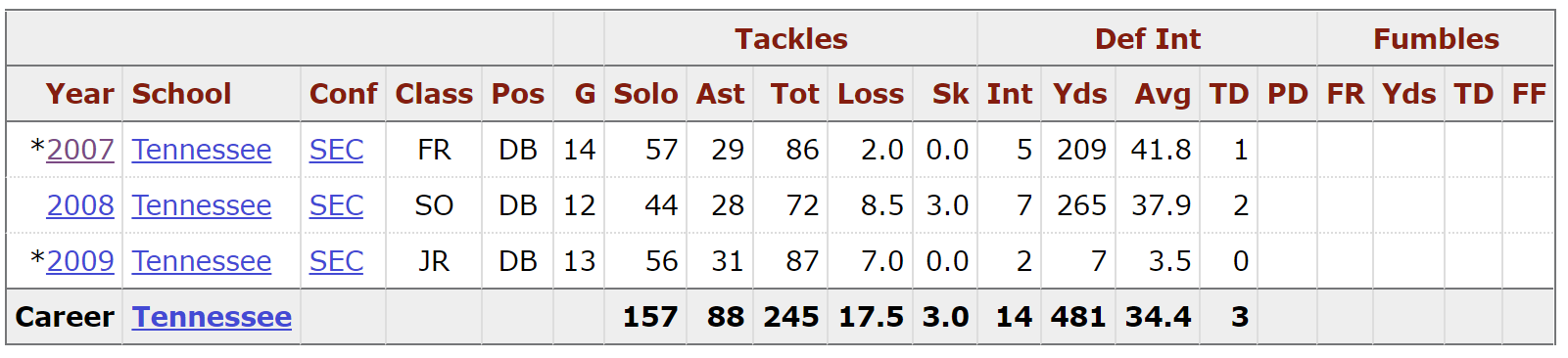1568x358 pixels.
Task: Sort by the Sk sacks header
Action: [x=950, y=94]
